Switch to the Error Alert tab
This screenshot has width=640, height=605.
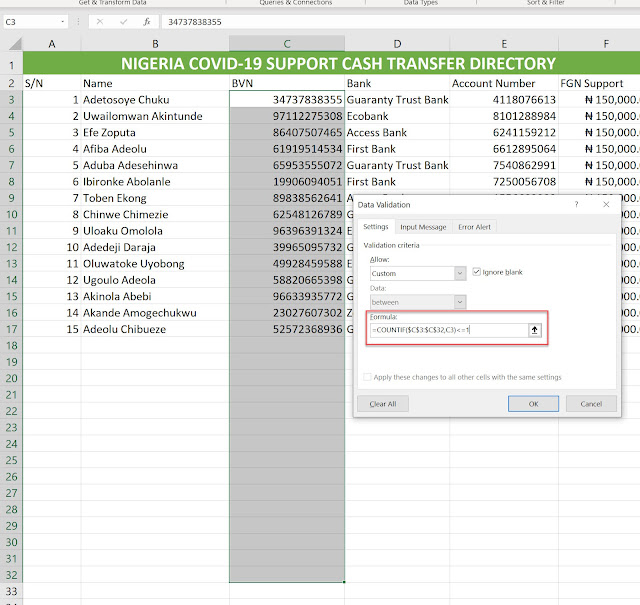474,227
